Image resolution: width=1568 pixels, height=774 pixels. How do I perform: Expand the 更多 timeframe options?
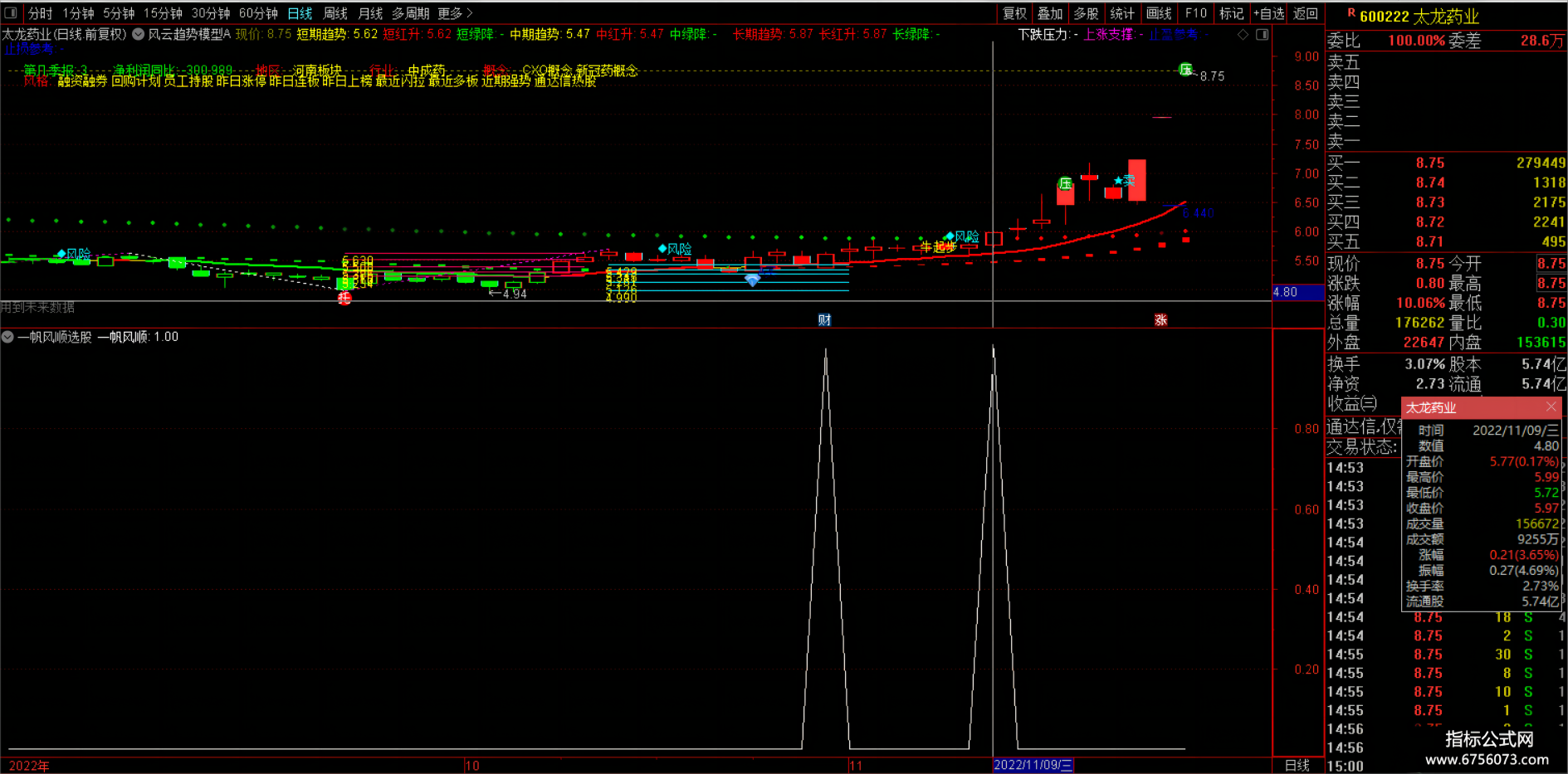(455, 13)
